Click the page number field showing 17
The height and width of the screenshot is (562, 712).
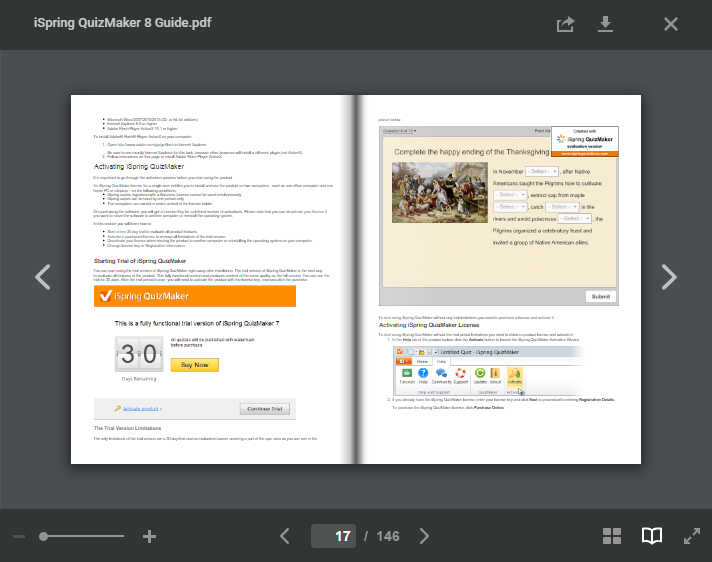333,536
